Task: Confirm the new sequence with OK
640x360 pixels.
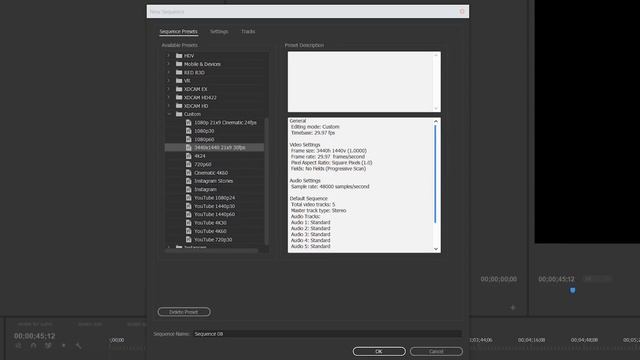Action: (x=379, y=351)
